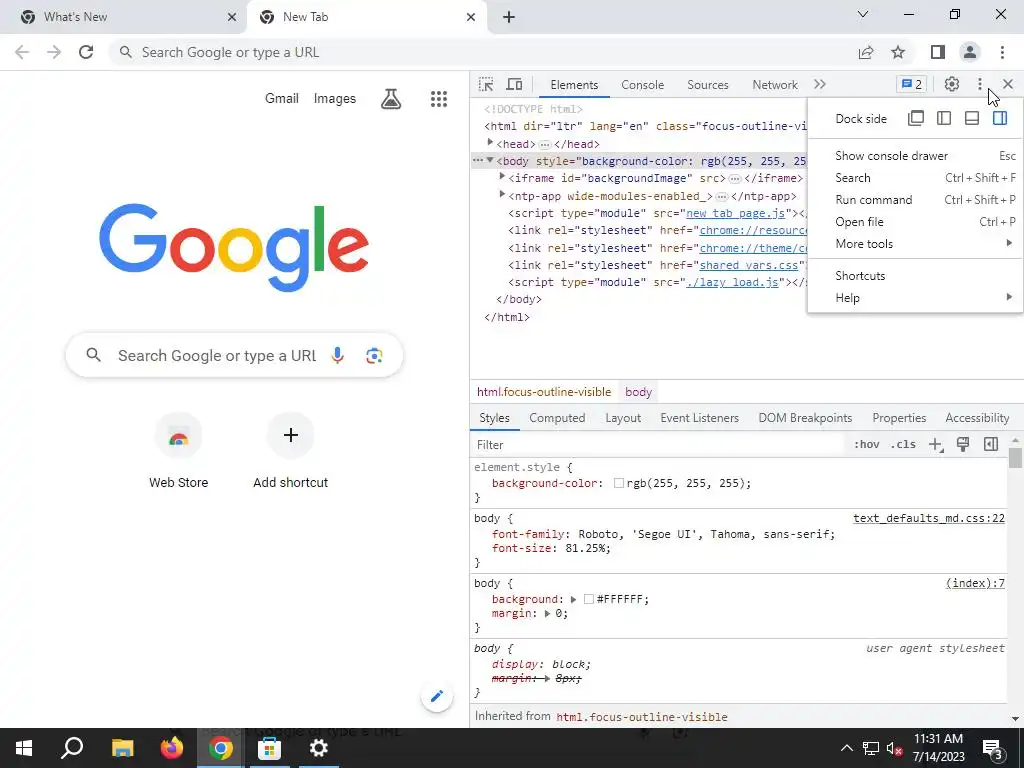1024x768 pixels.
Task: Switch to the What's New browser tab
Action: (x=122, y=17)
